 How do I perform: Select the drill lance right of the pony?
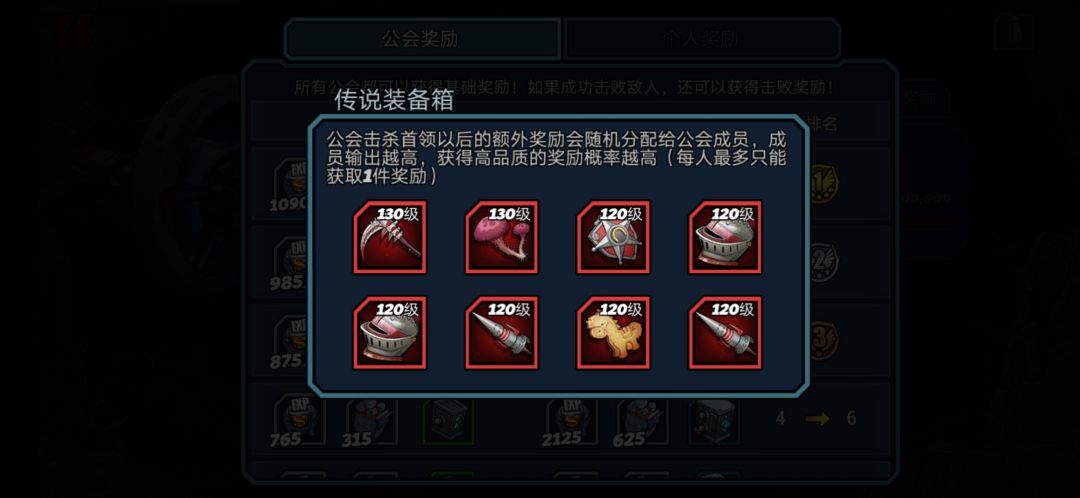click(725, 333)
